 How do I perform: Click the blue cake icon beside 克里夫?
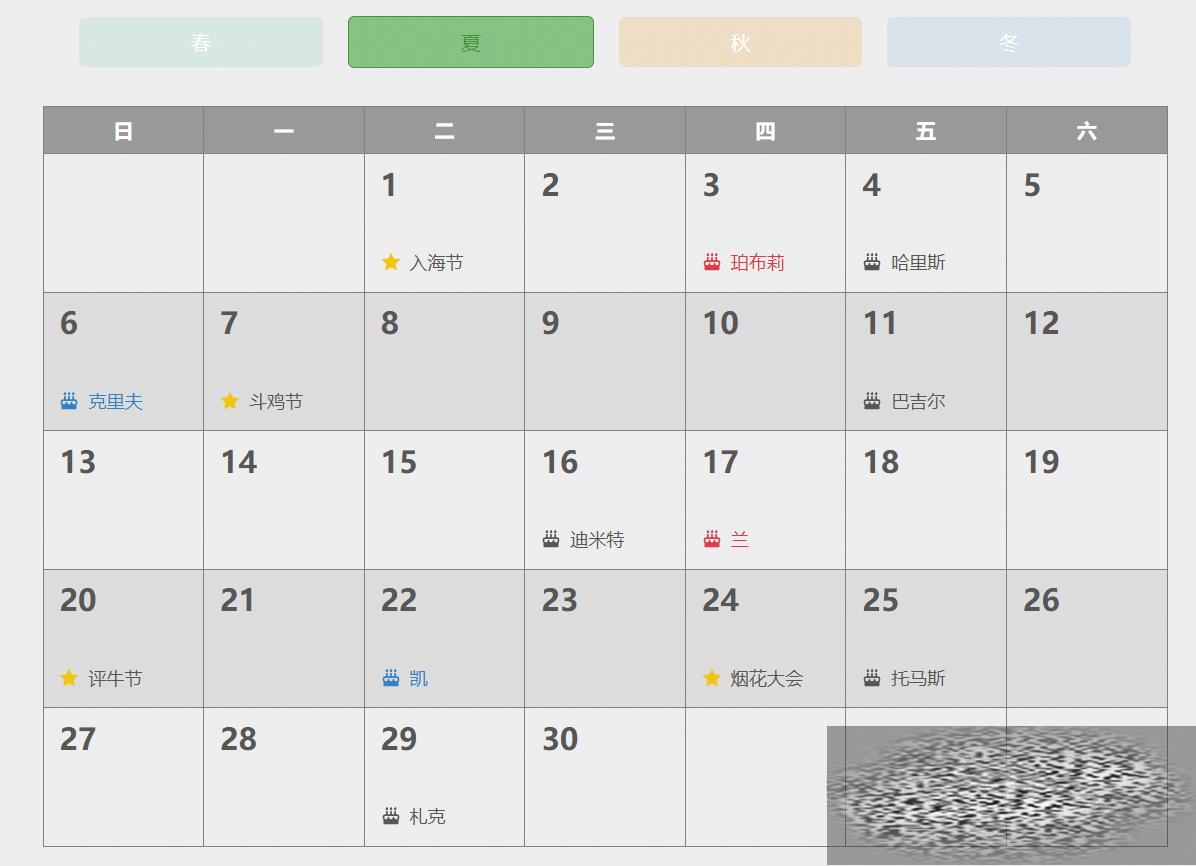[x=69, y=401]
